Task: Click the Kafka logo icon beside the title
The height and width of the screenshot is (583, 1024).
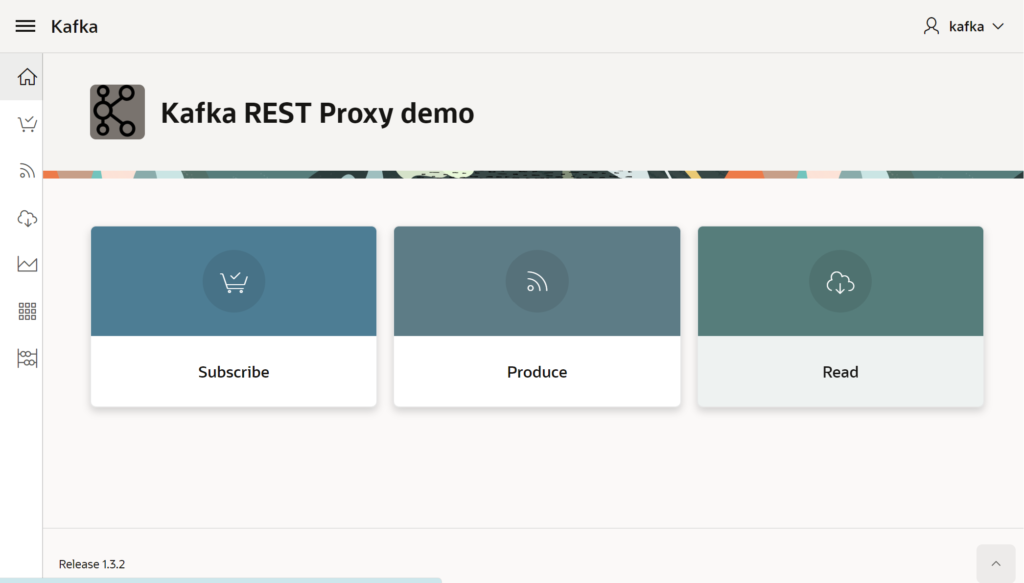Action: [x=118, y=112]
